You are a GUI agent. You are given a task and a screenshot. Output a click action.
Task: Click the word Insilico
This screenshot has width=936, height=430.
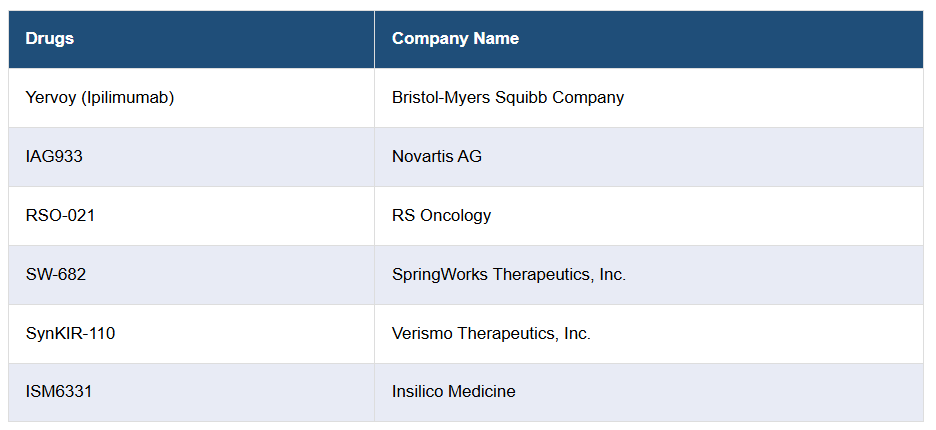[x=420, y=393]
